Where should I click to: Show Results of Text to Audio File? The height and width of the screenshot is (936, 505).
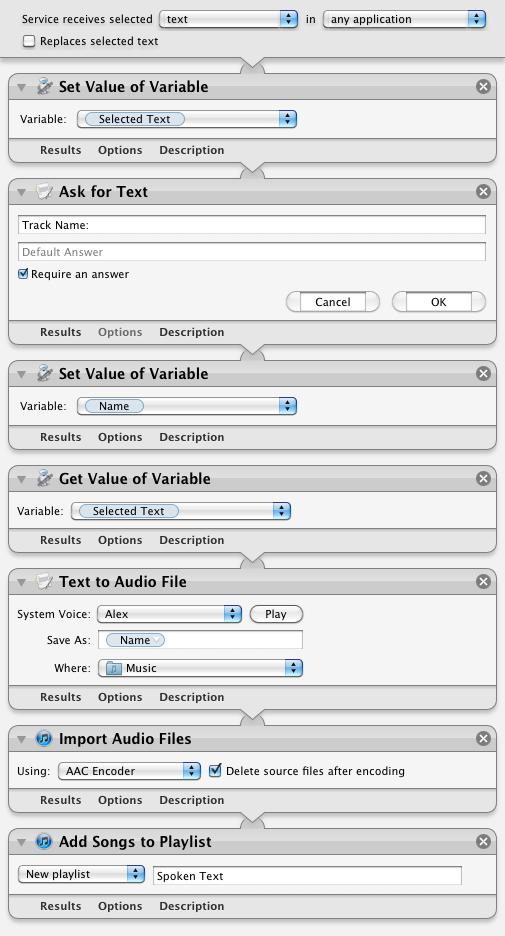coord(60,697)
